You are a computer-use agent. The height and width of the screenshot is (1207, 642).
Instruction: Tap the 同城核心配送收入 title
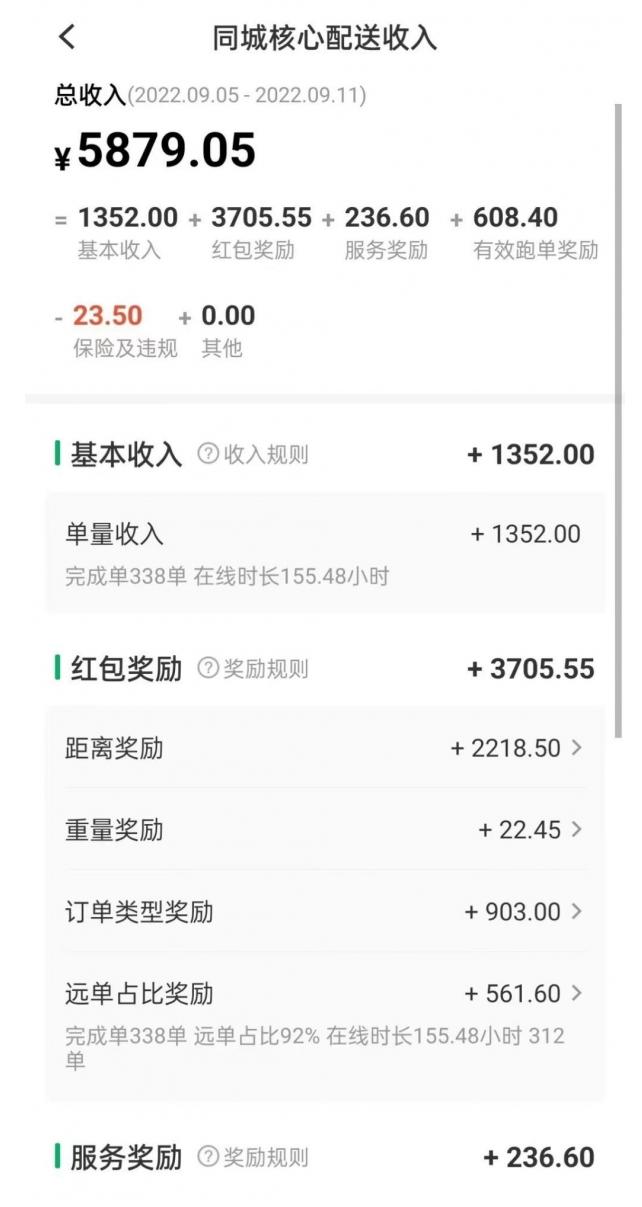tap(321, 34)
